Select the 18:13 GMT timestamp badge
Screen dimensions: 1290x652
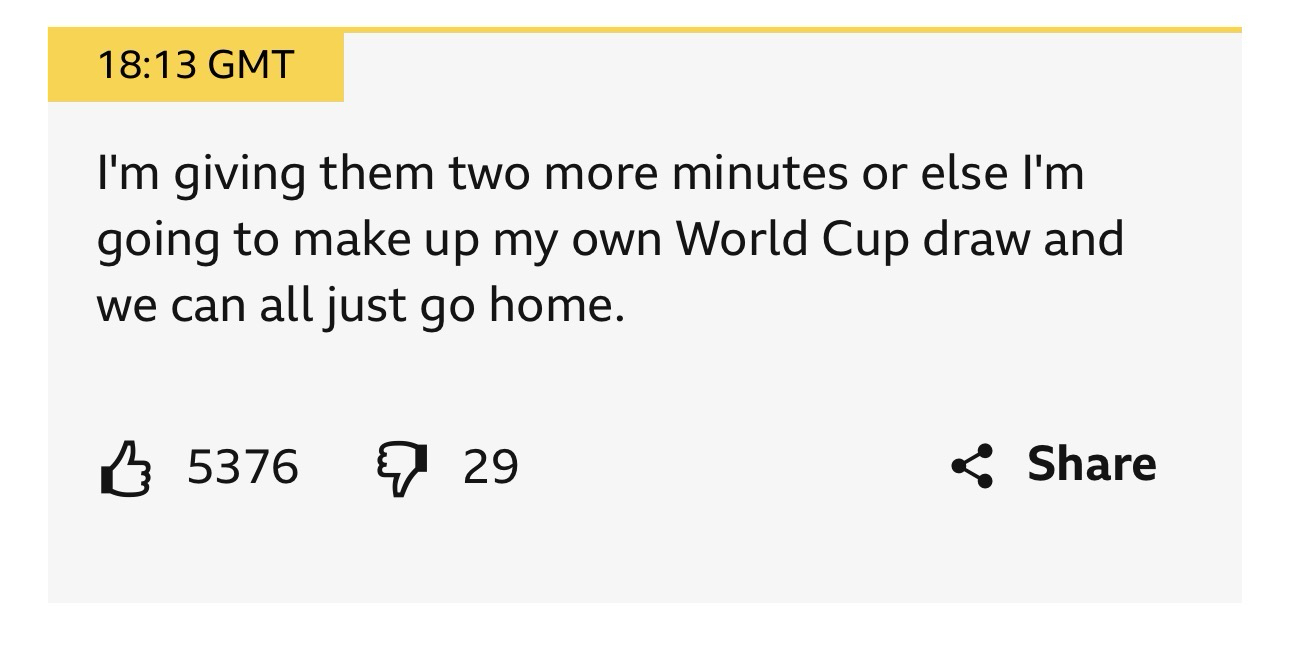click(196, 66)
